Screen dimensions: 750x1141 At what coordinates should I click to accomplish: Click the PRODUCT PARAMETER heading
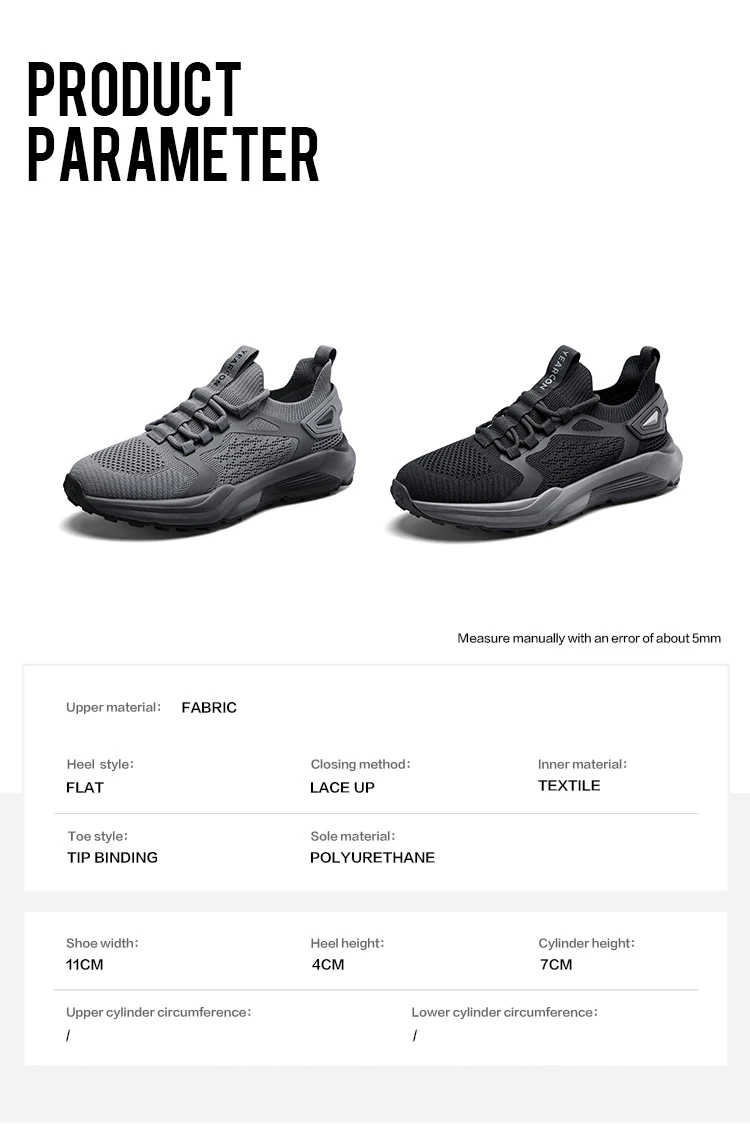(x=173, y=122)
